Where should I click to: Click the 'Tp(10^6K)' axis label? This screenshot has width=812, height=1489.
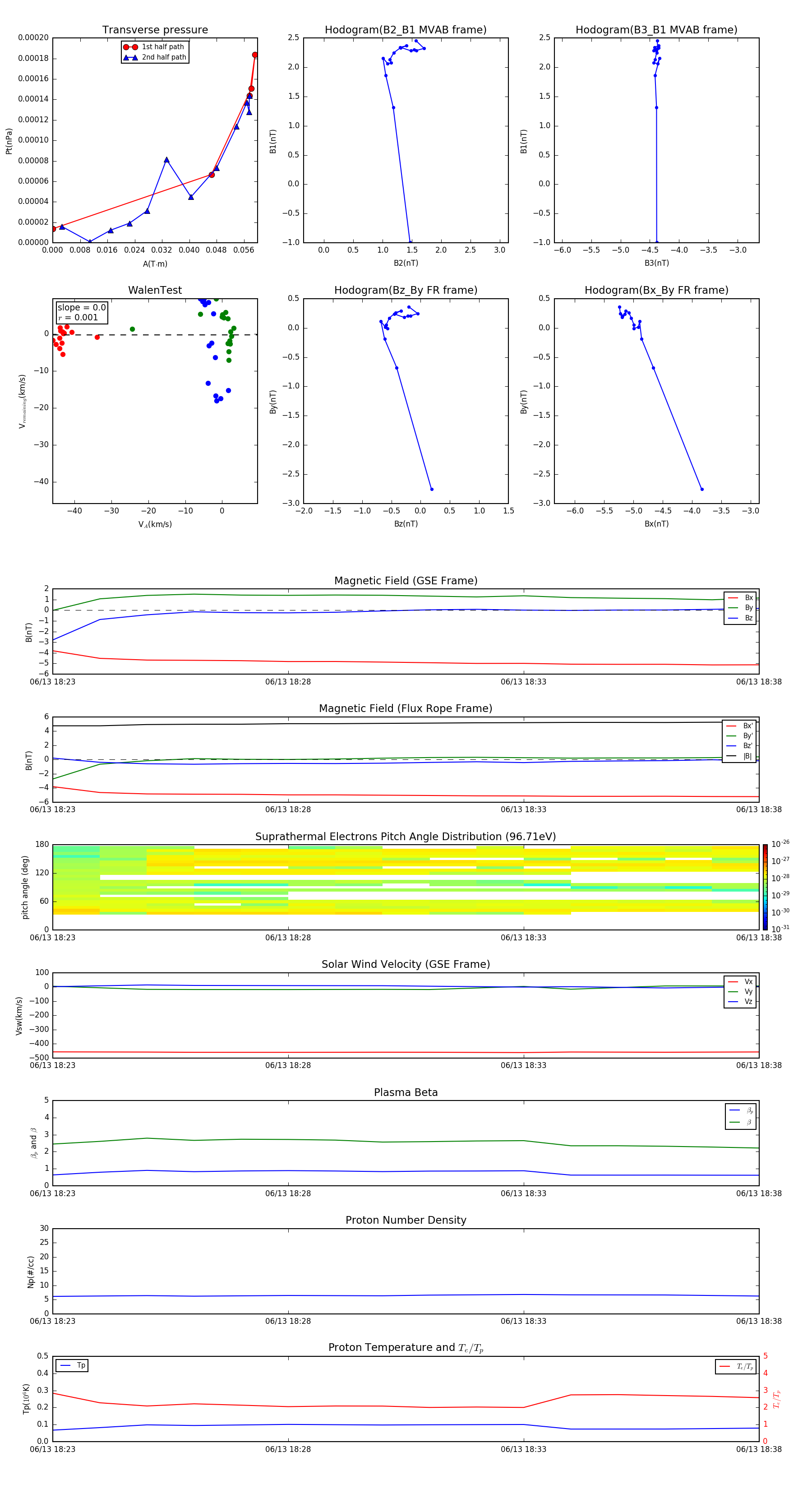click(26, 1399)
